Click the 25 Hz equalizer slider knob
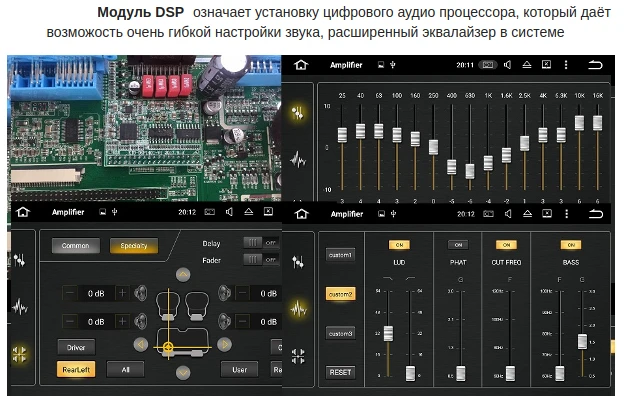The height and width of the screenshot is (396, 624). 342,135
